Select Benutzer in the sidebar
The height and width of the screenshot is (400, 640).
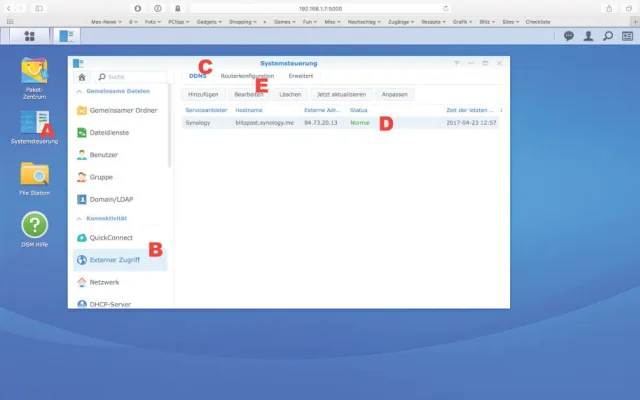[x=104, y=154]
